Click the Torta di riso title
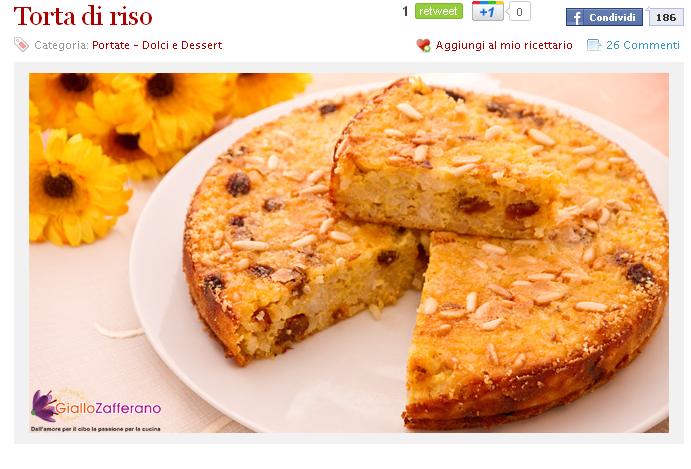This screenshot has width=691, height=469. (x=83, y=16)
